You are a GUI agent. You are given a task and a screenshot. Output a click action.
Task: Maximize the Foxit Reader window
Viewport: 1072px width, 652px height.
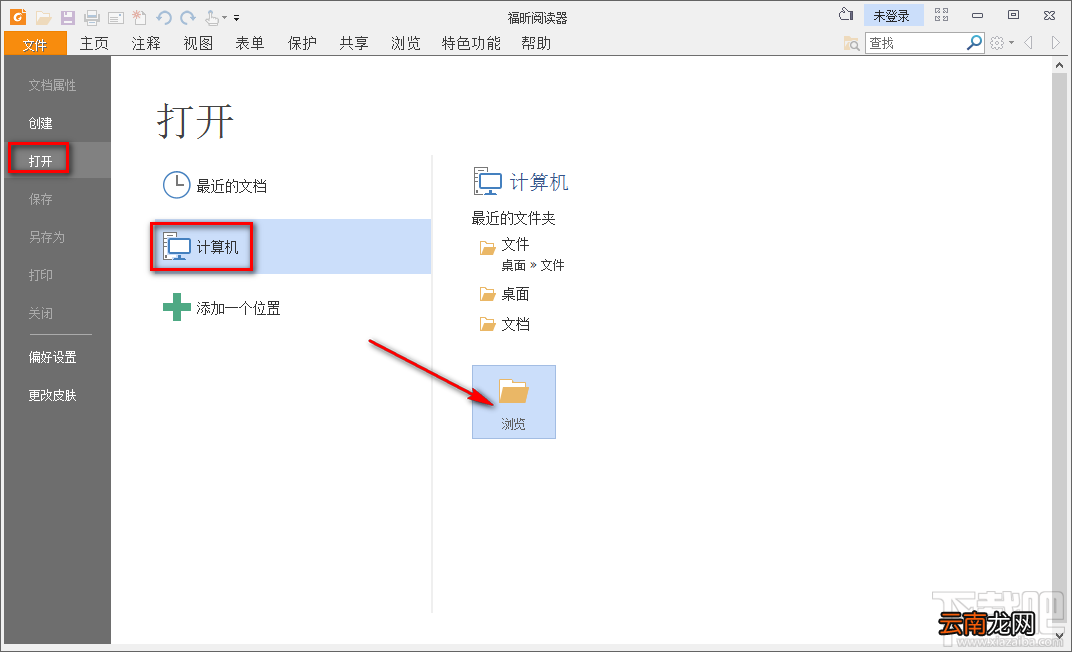coord(1013,15)
